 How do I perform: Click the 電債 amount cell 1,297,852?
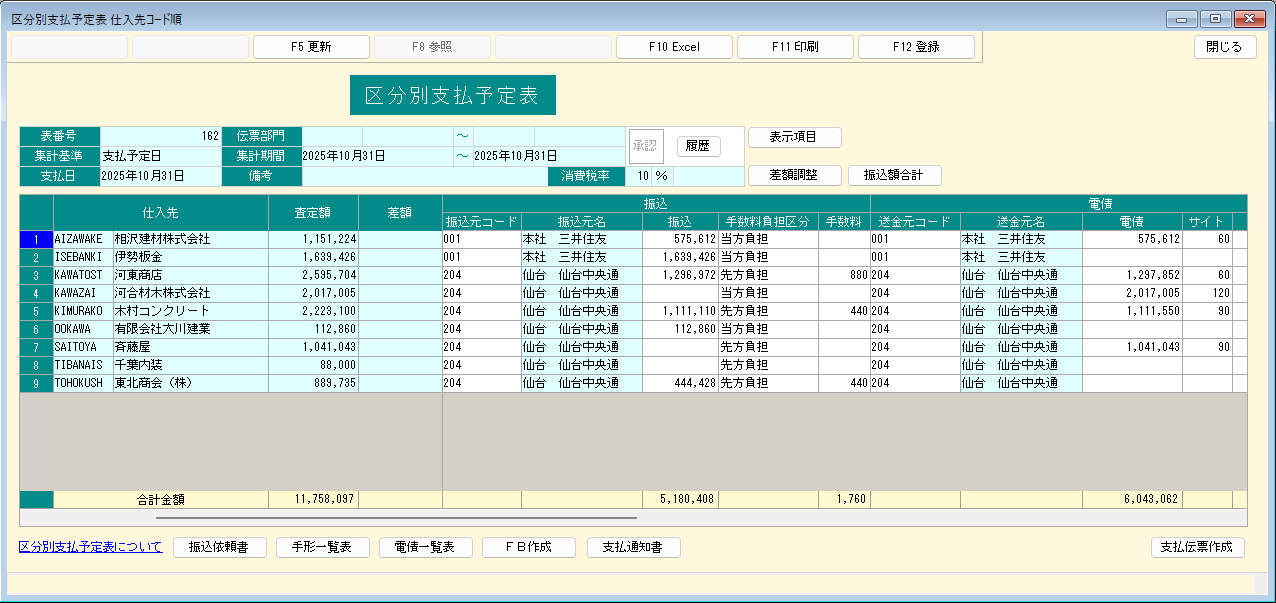tap(1132, 276)
